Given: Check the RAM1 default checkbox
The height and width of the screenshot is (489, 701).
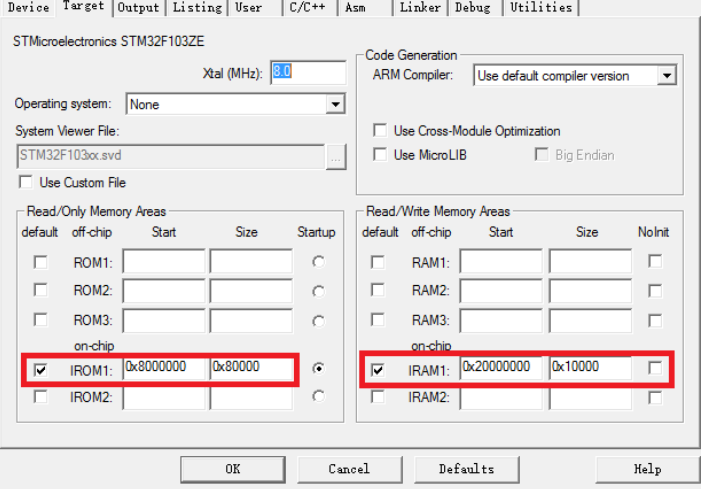Looking at the screenshot, I should coord(378,262).
